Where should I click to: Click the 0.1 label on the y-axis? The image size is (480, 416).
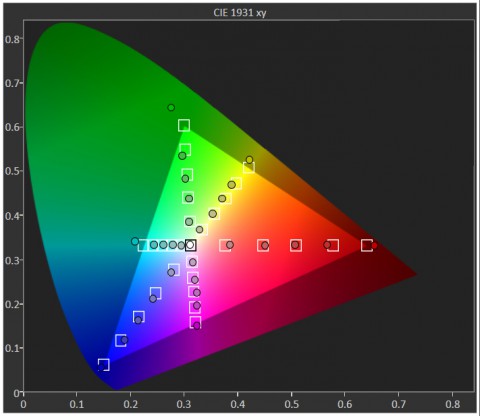point(12,348)
